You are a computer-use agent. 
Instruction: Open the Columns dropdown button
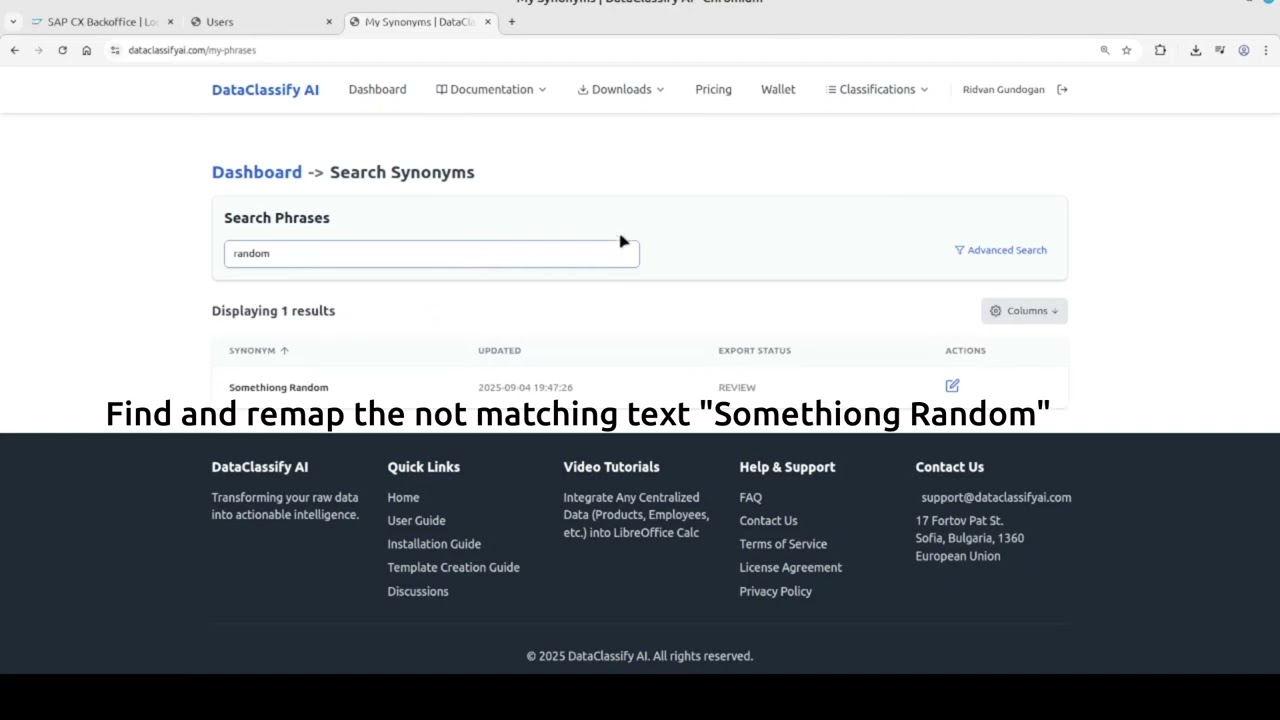pyautogui.click(x=1024, y=311)
